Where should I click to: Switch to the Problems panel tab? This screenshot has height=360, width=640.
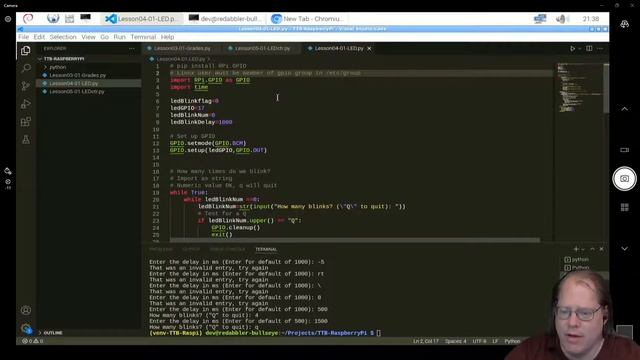click(x=160, y=249)
